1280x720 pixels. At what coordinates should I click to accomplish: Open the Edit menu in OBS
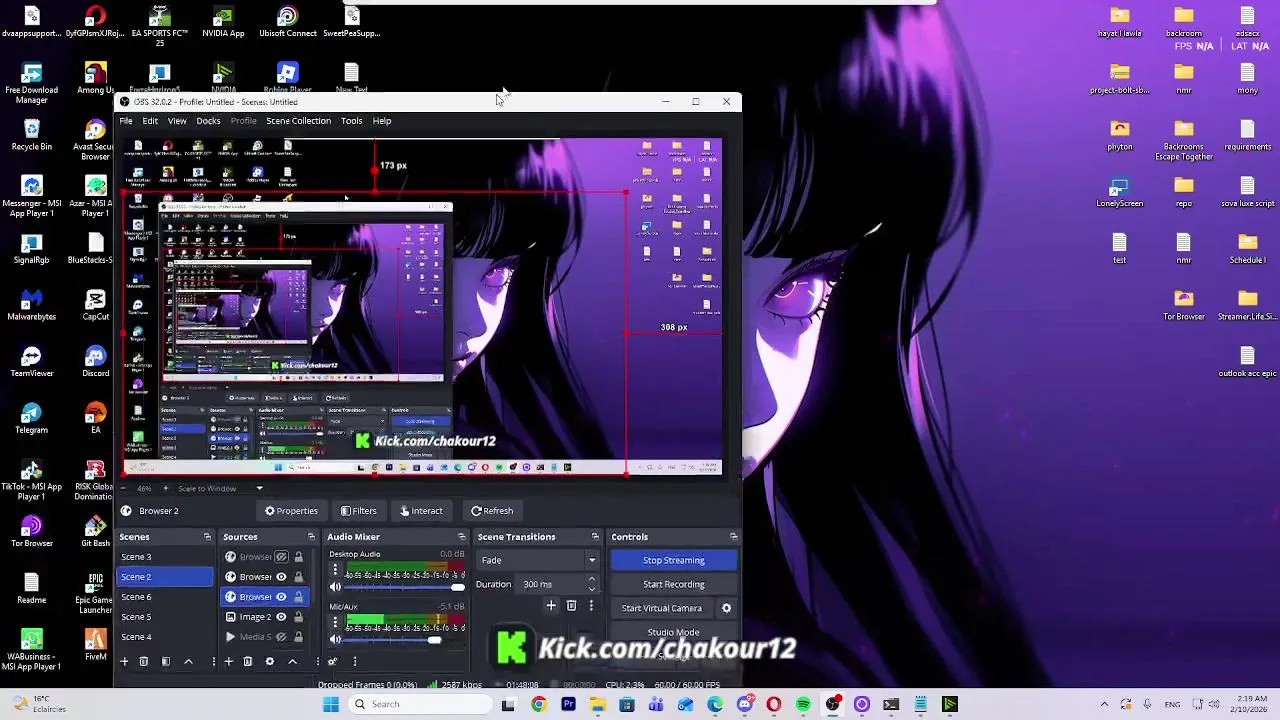coord(150,121)
